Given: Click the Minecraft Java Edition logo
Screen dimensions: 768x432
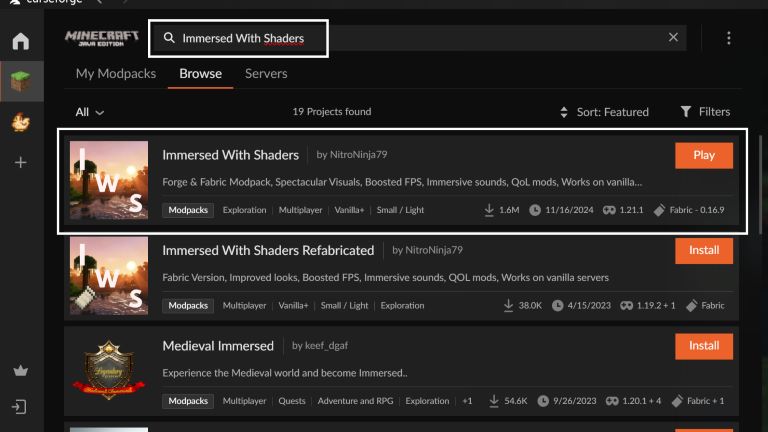Looking at the screenshot, I should 102,38.
